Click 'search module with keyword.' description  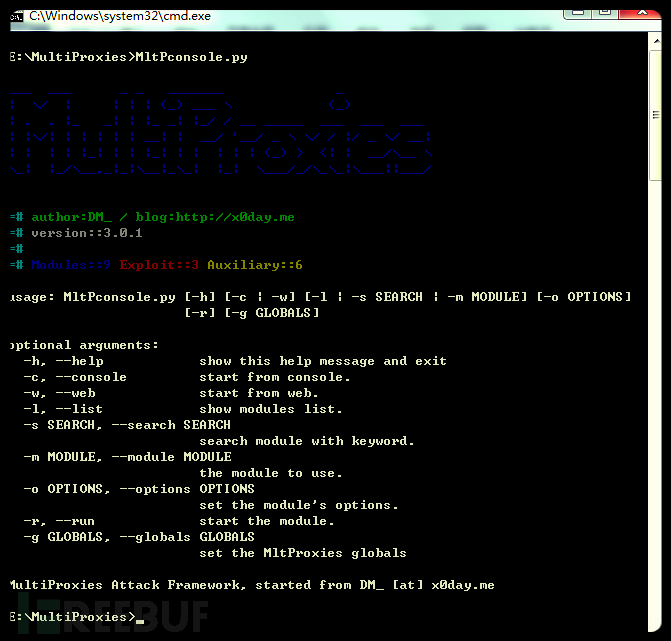[307, 441]
